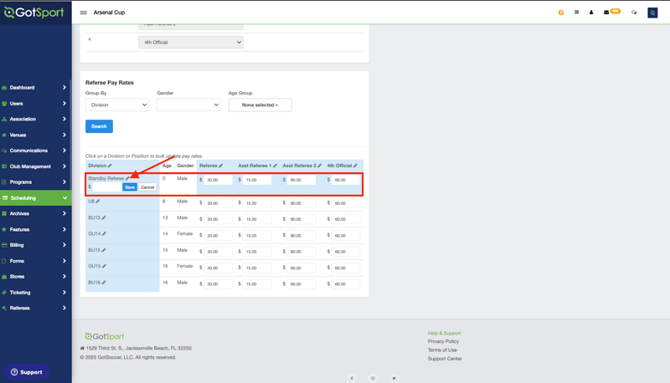Click the Stores sidebar icon
Viewport: 670px width, 383px height.
pyautogui.click(x=4, y=277)
